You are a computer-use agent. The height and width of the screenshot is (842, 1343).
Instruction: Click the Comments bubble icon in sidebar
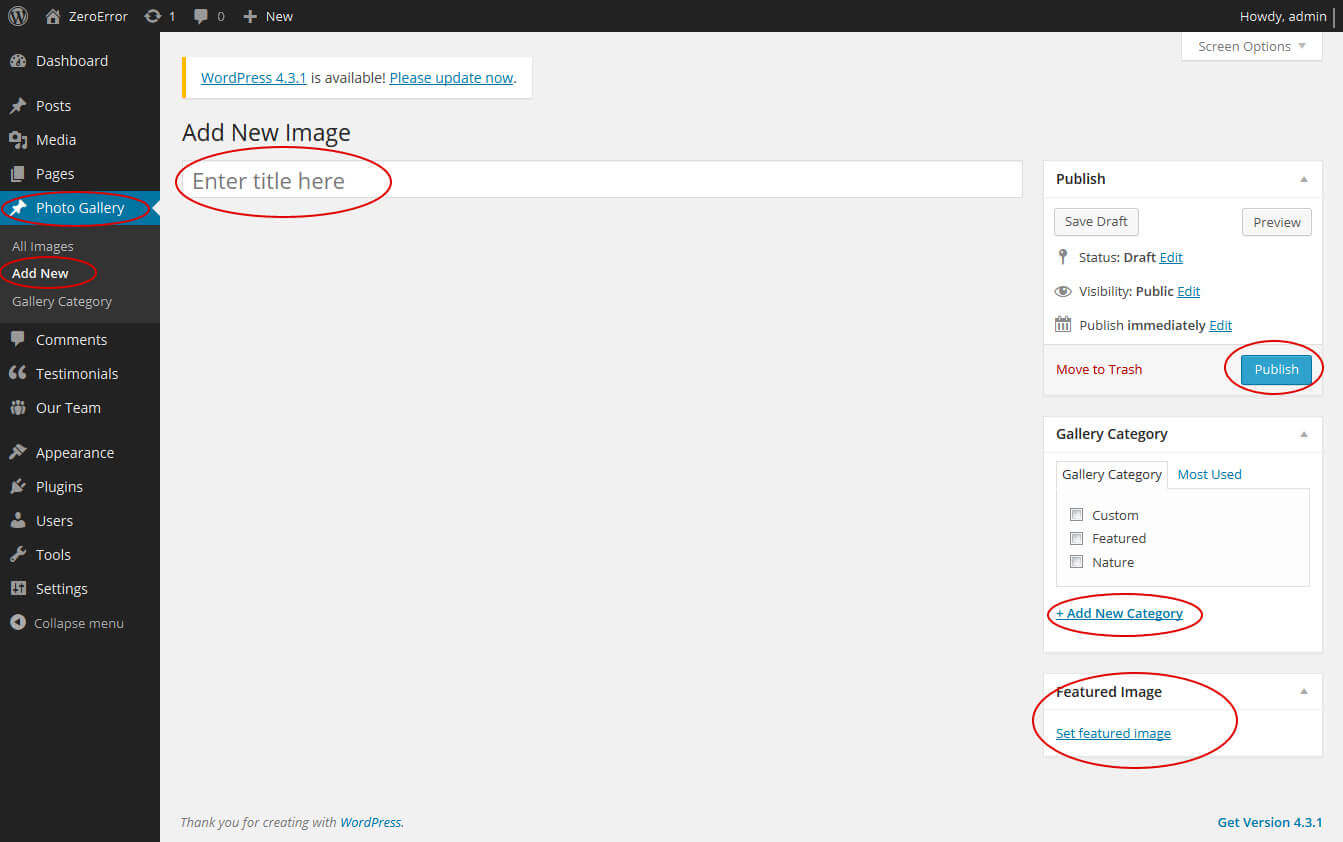[18, 340]
